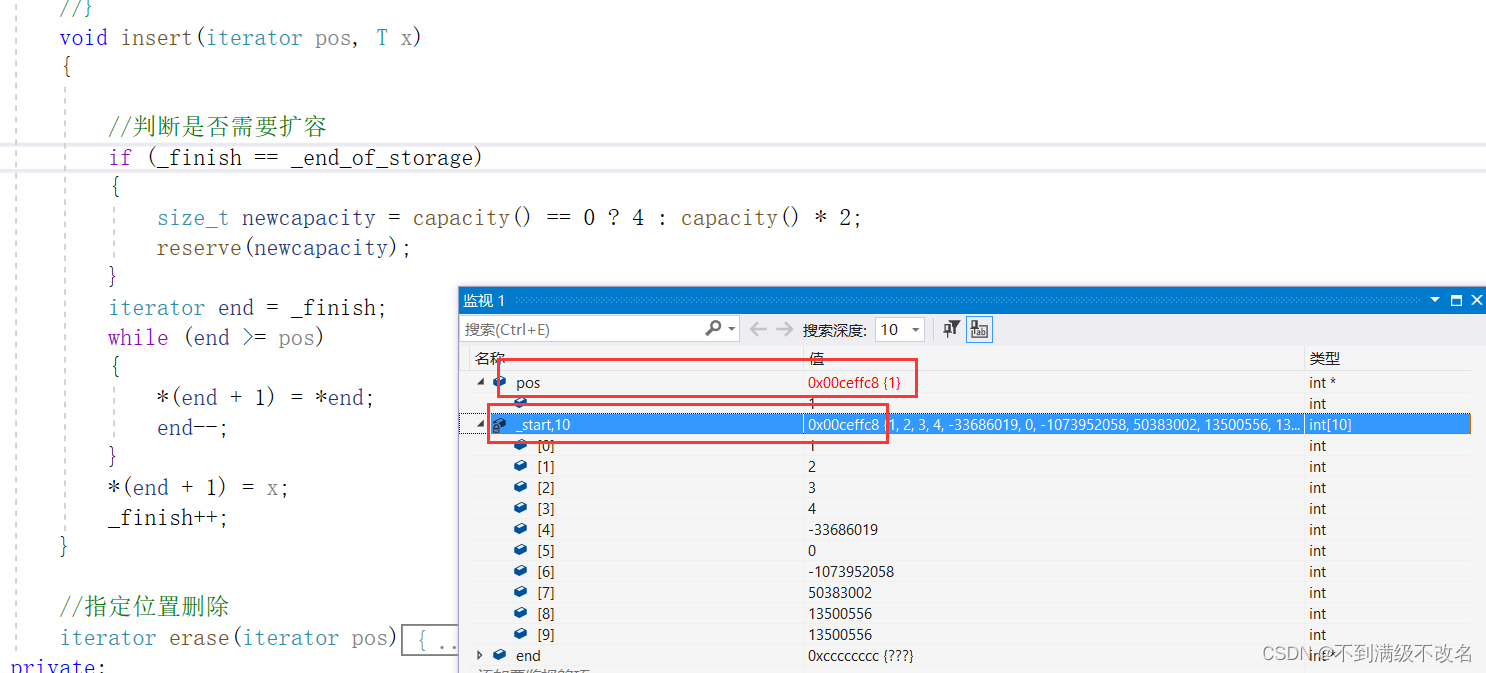Click the data icon beside array element [4]
The image size is (1486, 673).
pos(520,529)
